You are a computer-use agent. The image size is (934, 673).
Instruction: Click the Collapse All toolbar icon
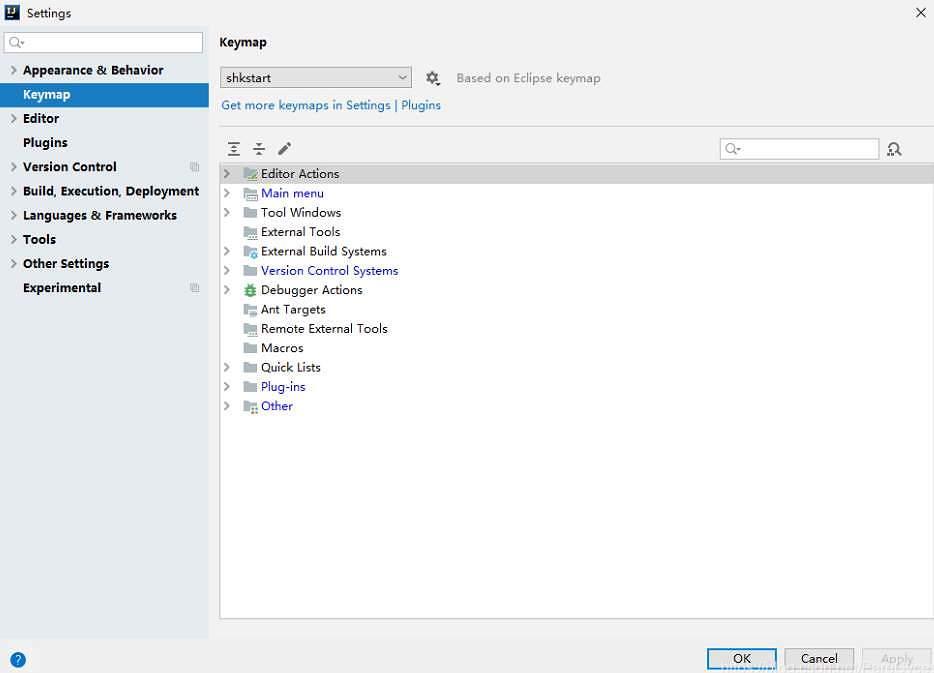(x=259, y=149)
